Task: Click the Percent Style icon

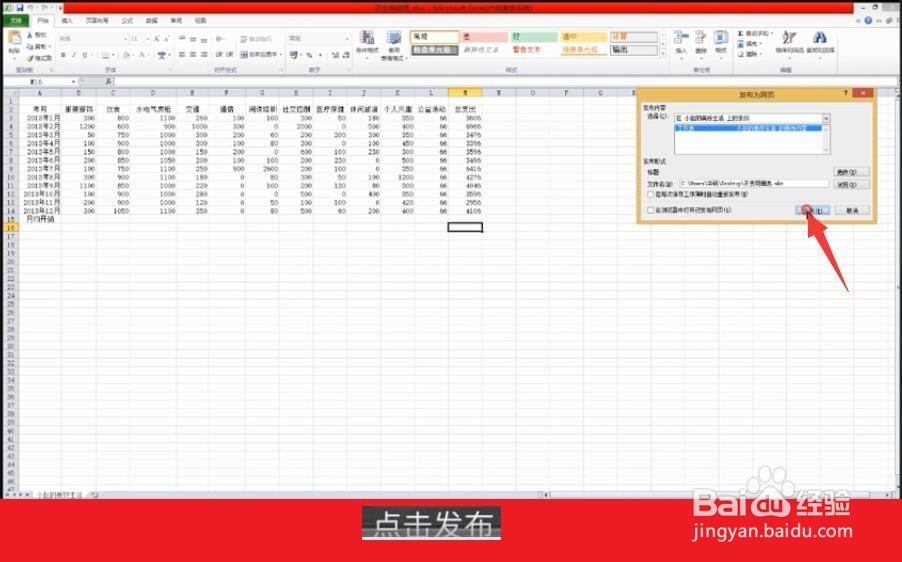Action: 309,55
